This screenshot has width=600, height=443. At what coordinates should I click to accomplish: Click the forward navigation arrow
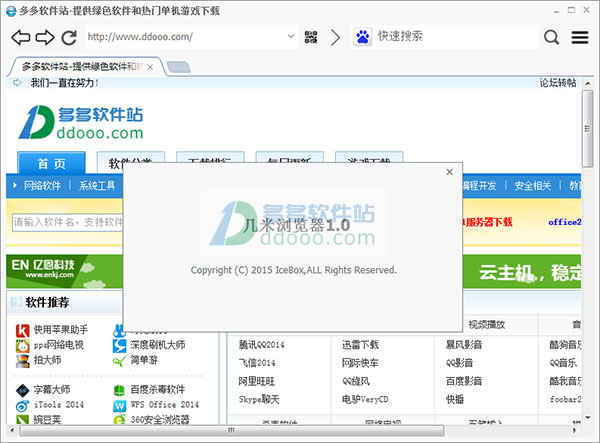pyautogui.click(x=45, y=37)
